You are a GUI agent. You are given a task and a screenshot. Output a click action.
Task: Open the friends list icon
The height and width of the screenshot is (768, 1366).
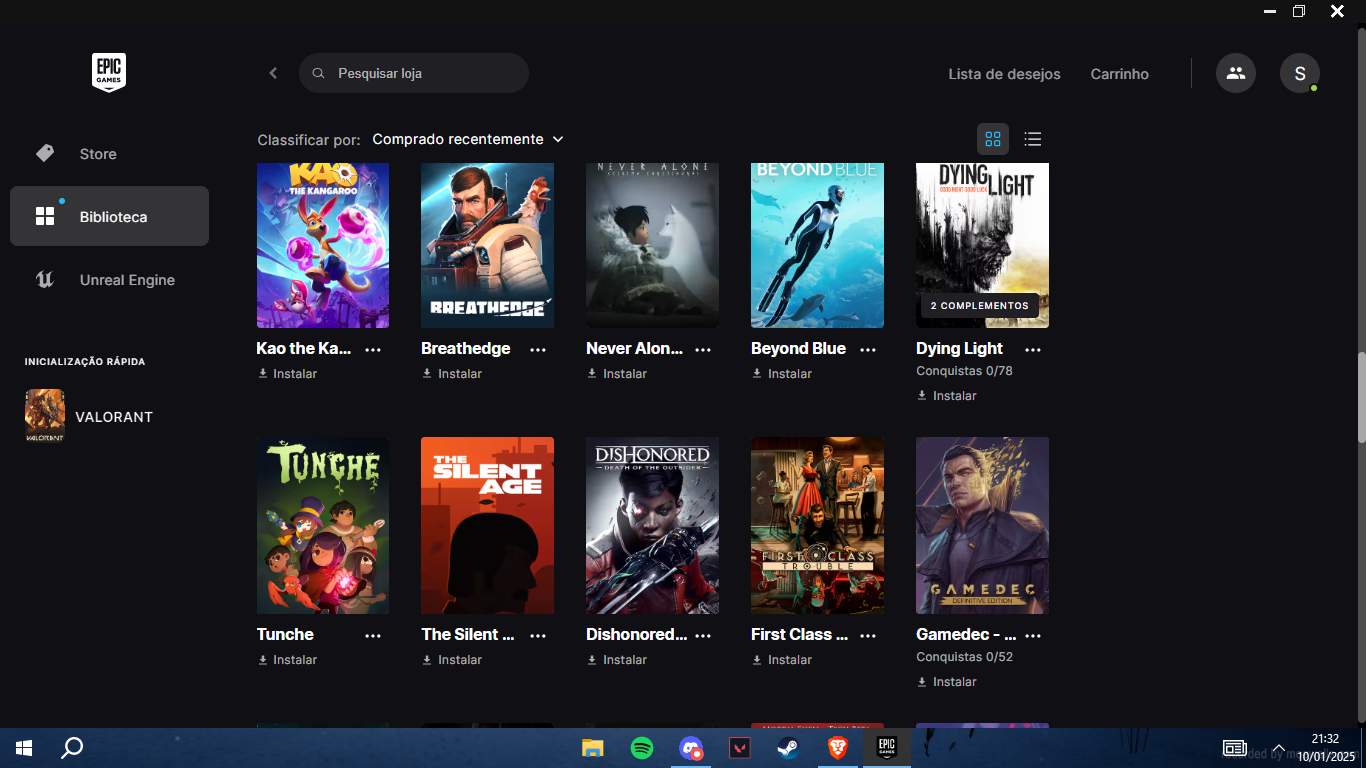coord(1236,73)
